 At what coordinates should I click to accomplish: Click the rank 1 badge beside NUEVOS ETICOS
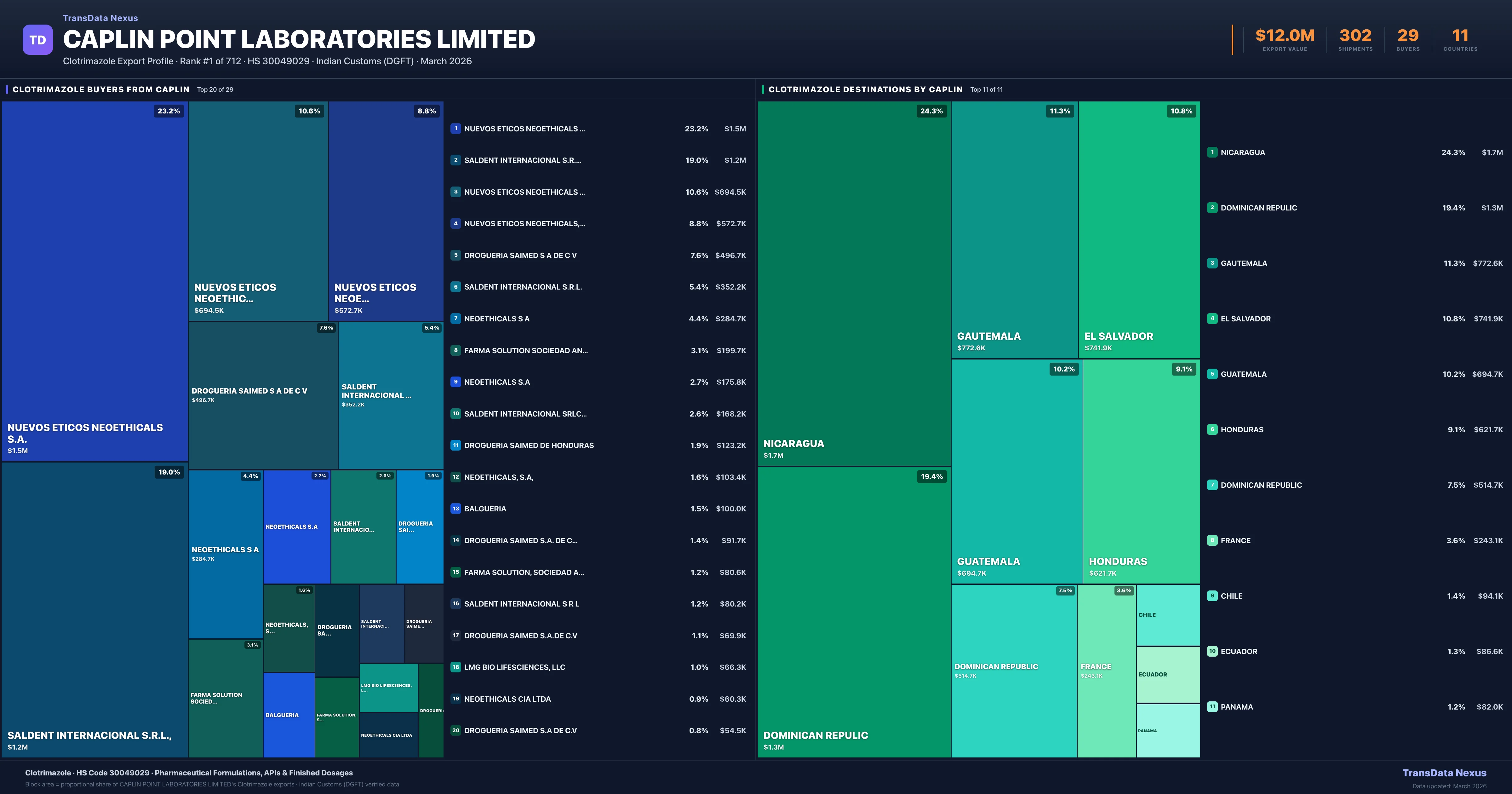(455, 129)
